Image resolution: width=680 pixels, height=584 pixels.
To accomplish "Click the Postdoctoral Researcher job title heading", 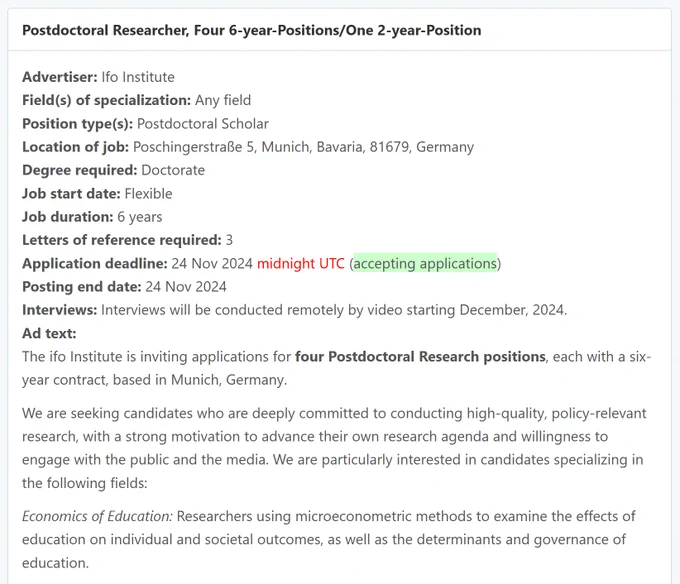I will pos(252,30).
